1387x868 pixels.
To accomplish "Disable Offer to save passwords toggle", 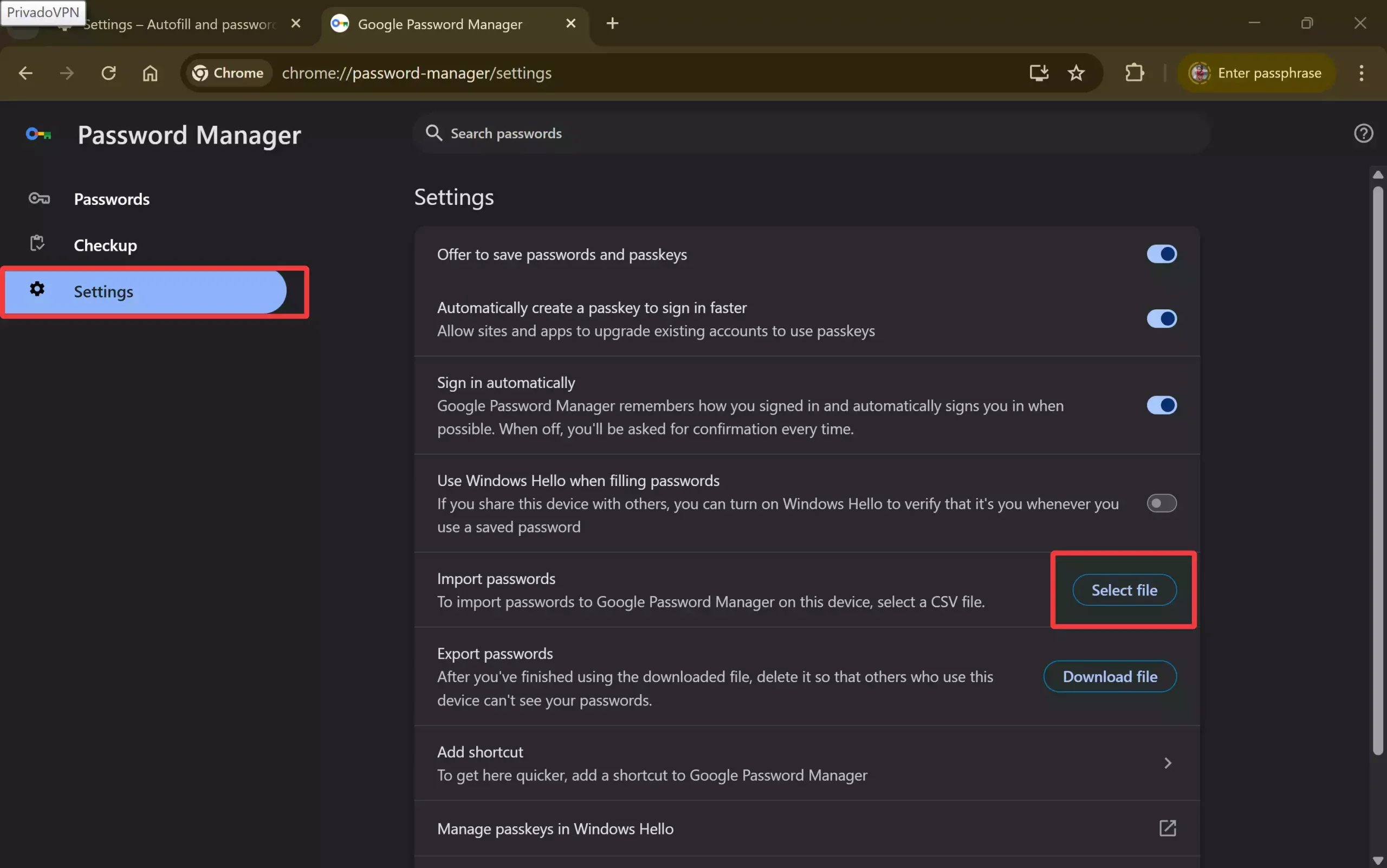I will [1162, 254].
